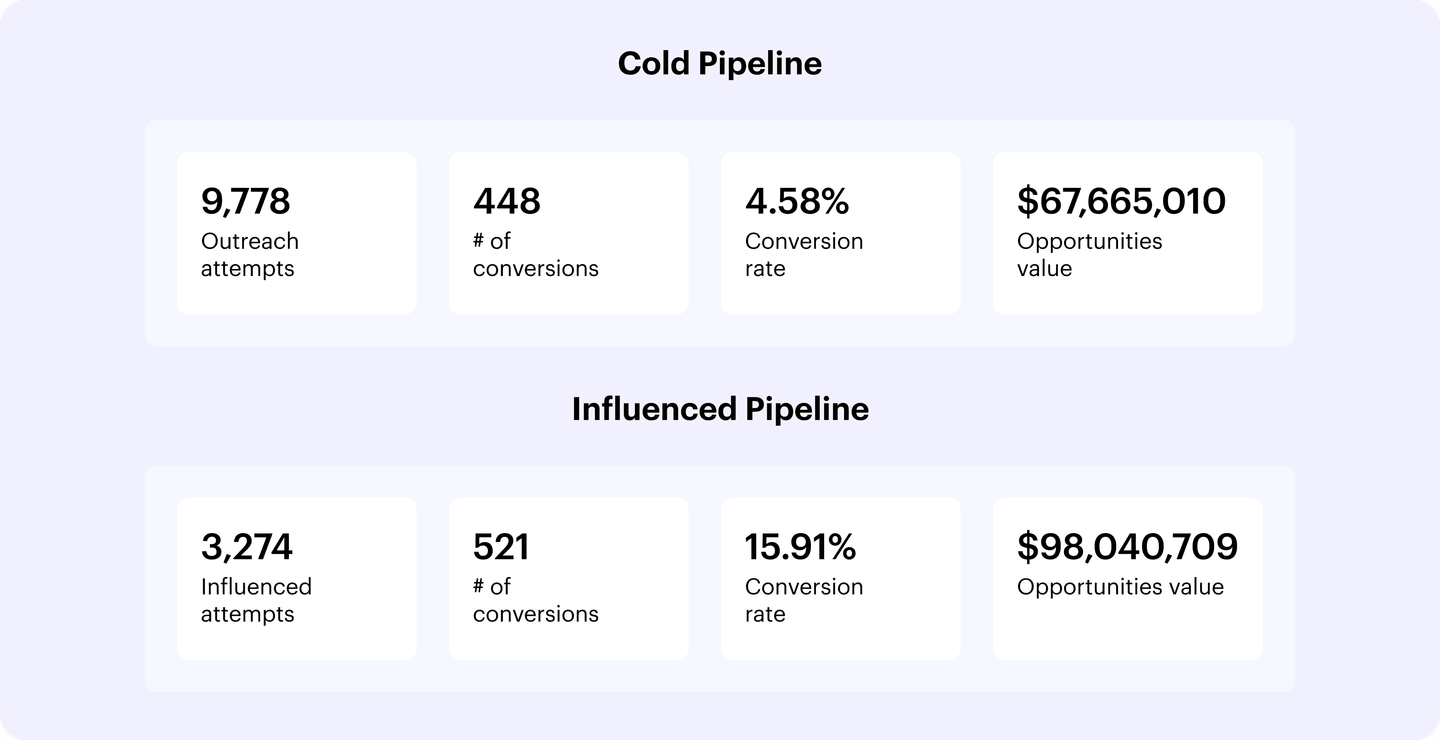1440x740 pixels.
Task: Select the 3,274 influenced figure
Action: pos(247,547)
